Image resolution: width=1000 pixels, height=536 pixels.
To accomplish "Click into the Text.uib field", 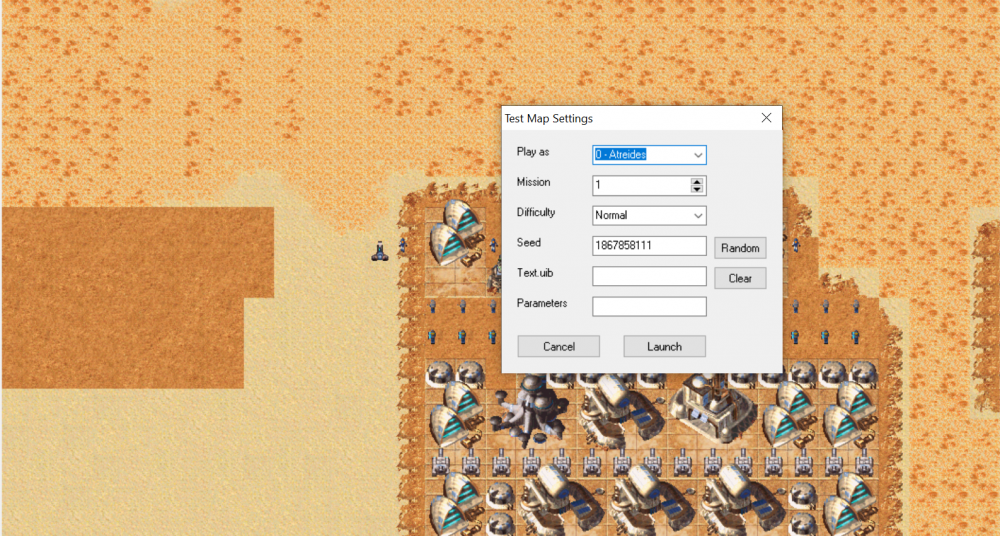I will (649, 276).
